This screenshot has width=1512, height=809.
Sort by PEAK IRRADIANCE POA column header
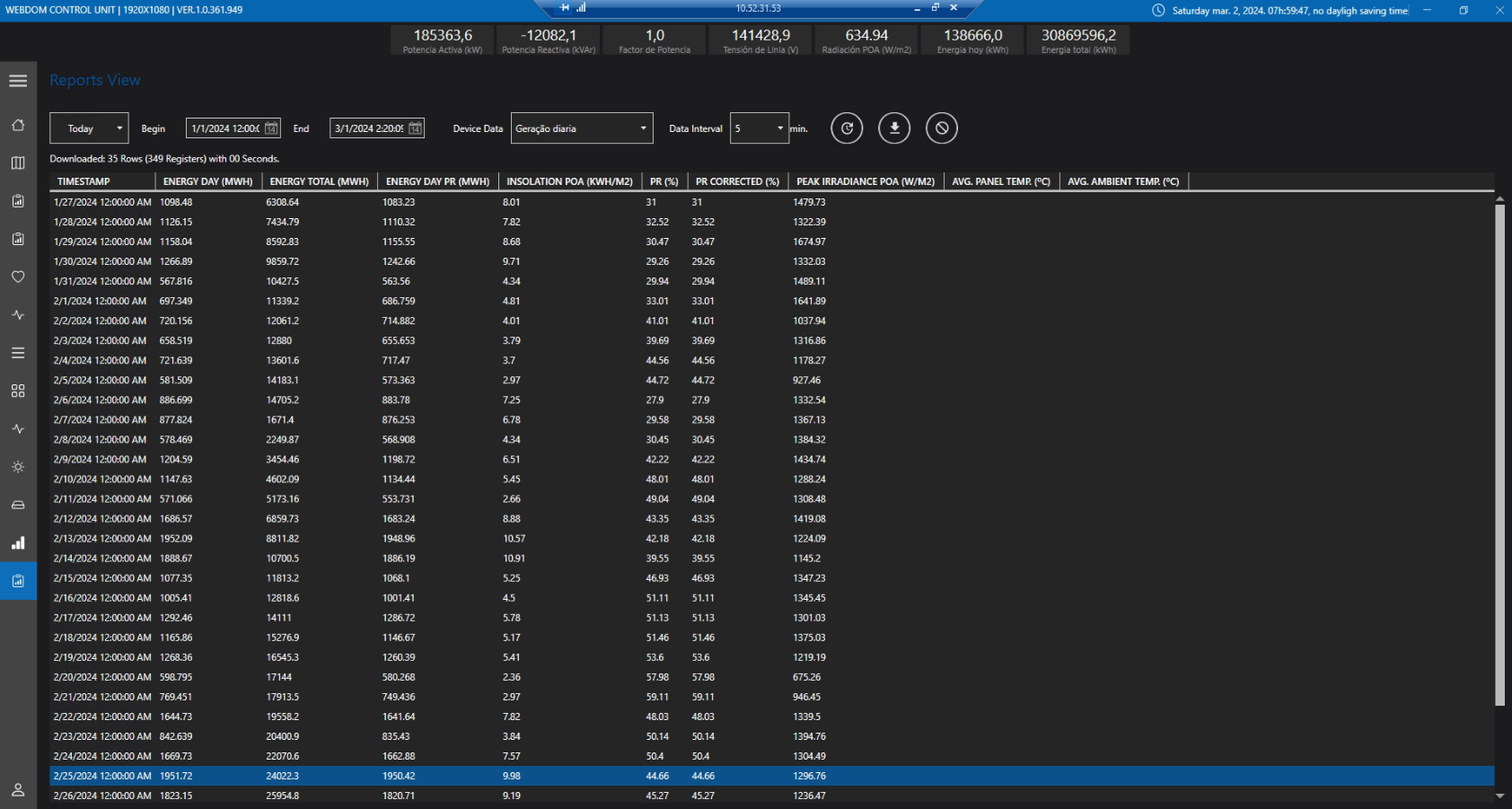click(866, 181)
